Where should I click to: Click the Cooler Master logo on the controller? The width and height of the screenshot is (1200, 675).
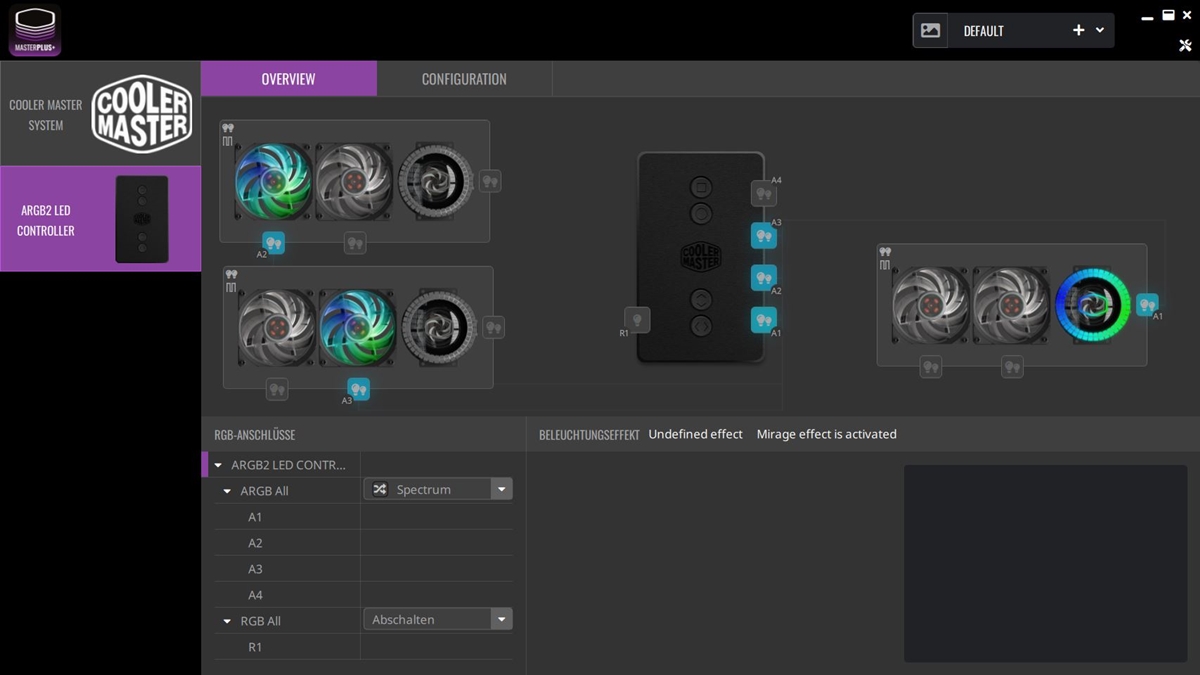coord(701,256)
